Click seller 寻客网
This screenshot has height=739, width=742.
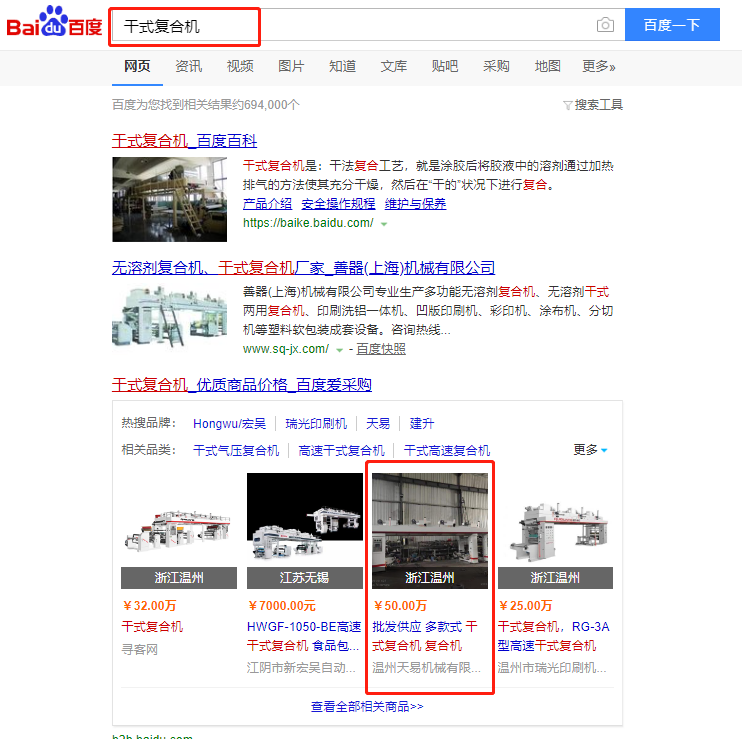(140, 650)
